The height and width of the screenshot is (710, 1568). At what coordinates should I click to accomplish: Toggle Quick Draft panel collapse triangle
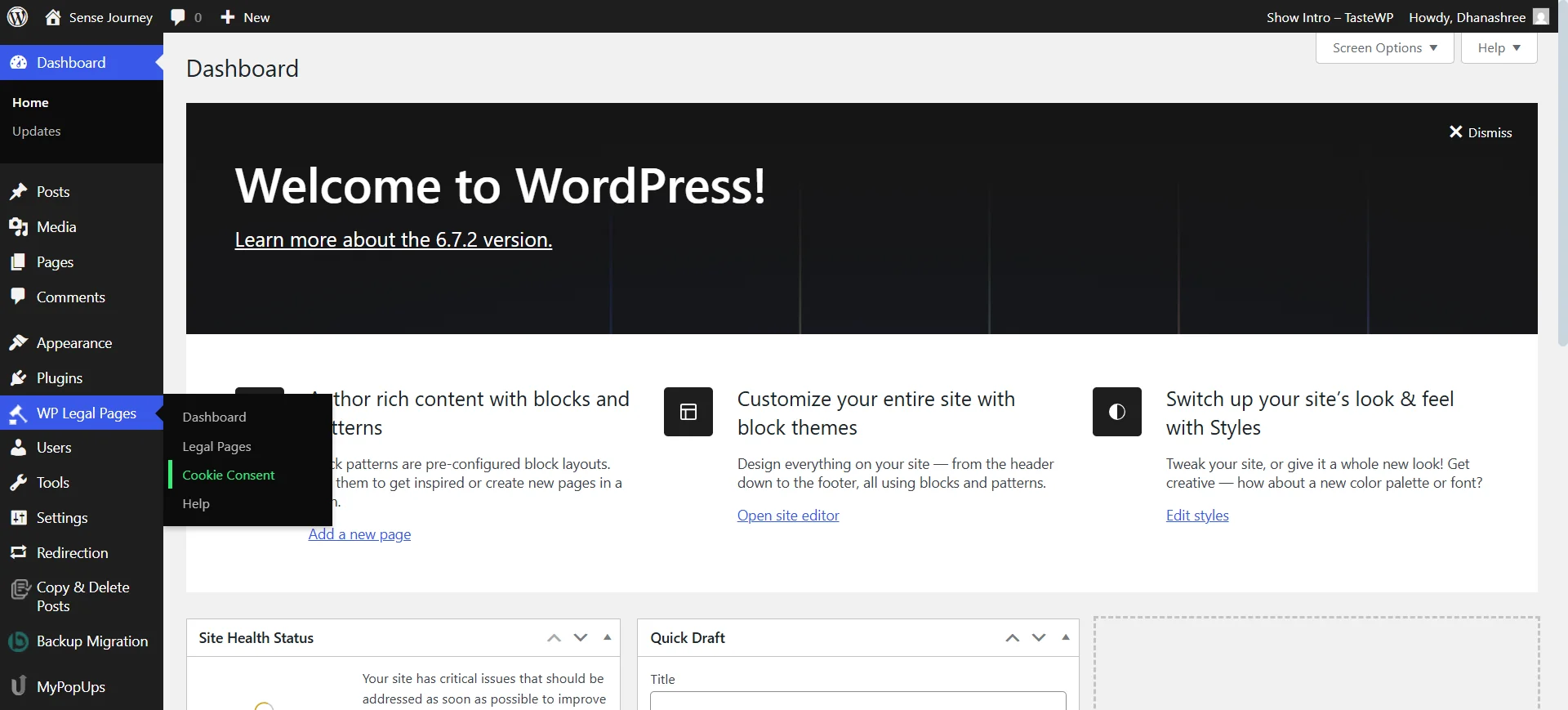1065,637
